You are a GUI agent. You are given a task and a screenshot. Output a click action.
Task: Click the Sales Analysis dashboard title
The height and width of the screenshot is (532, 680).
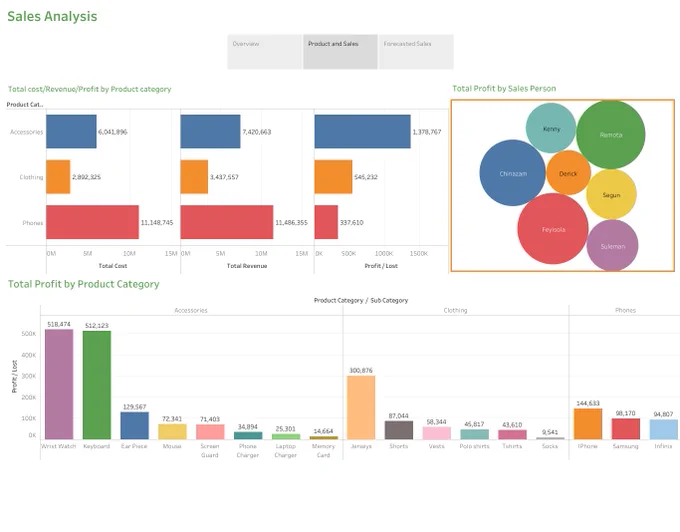pos(52,16)
